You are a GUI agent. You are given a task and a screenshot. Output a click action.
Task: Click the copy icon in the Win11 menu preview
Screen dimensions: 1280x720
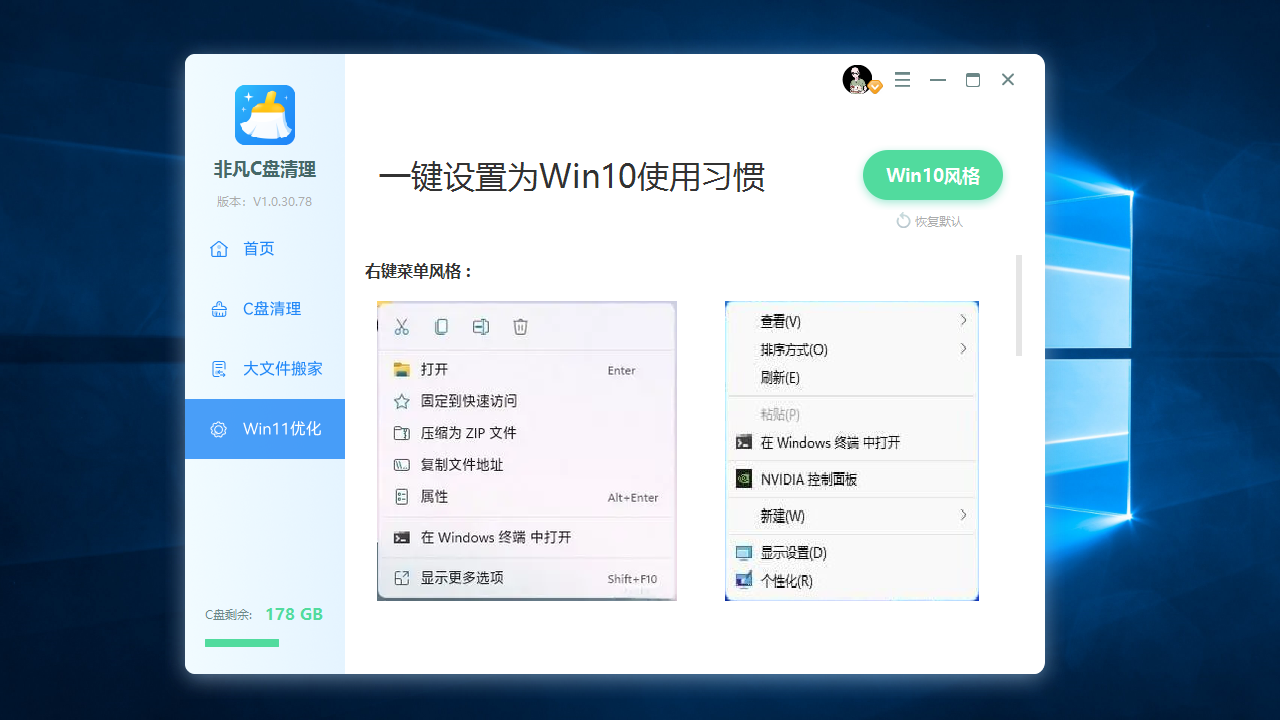tap(440, 327)
